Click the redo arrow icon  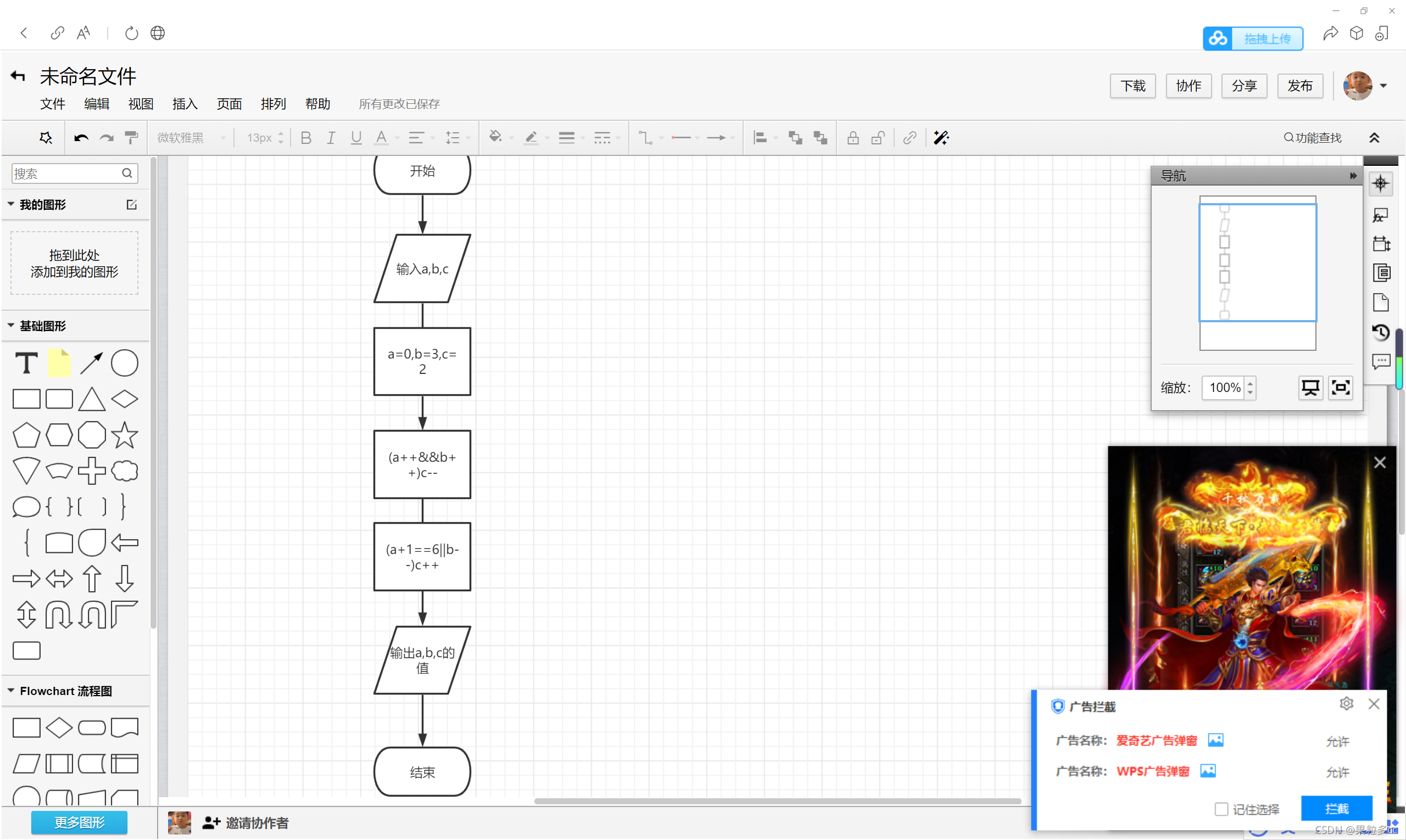[107, 138]
